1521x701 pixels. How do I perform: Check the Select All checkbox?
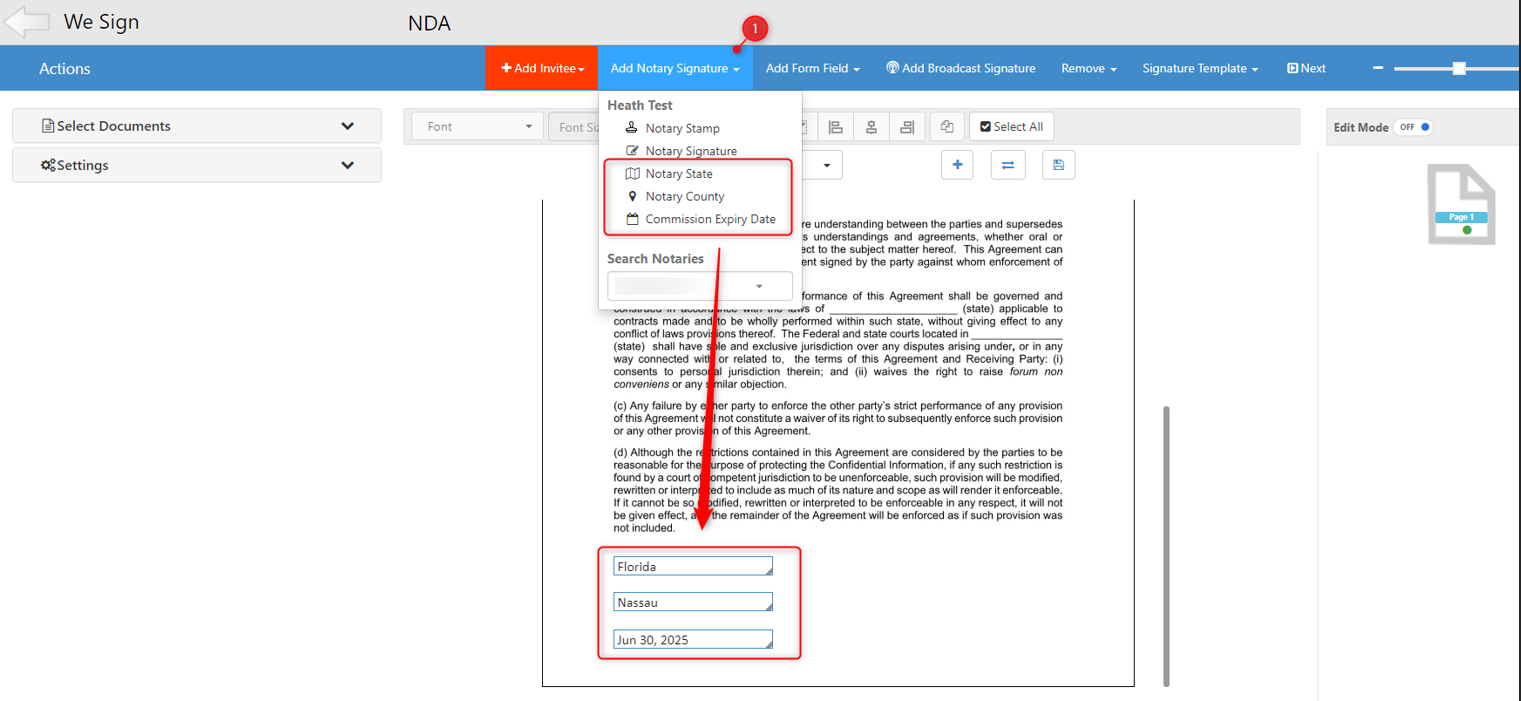pos(986,127)
